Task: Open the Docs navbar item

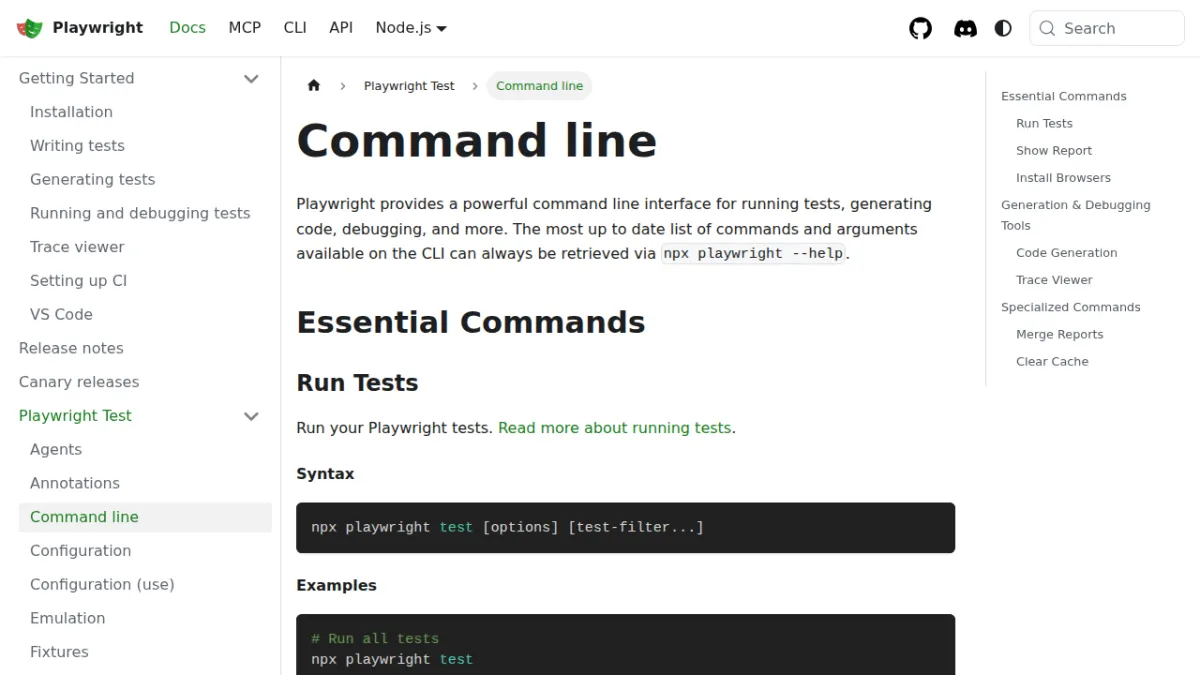Action: click(187, 28)
